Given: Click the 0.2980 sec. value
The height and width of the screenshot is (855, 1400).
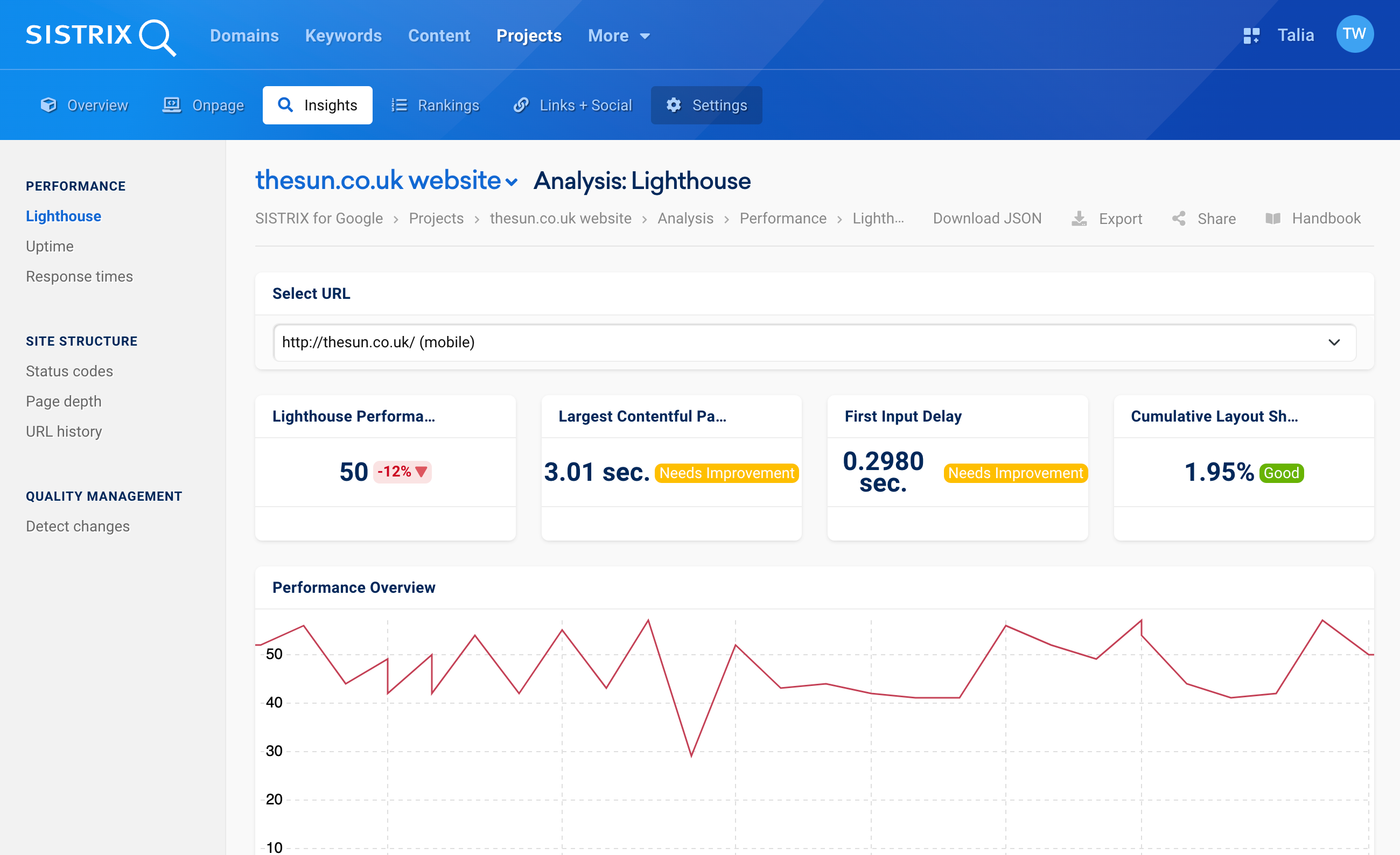Looking at the screenshot, I should tap(883, 472).
